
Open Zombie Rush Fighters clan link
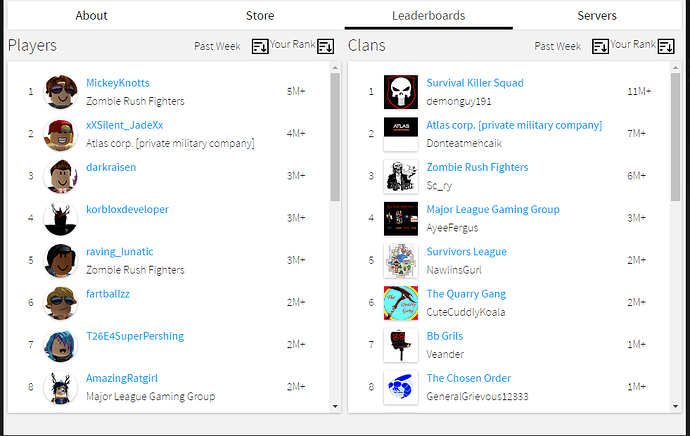pos(477,167)
